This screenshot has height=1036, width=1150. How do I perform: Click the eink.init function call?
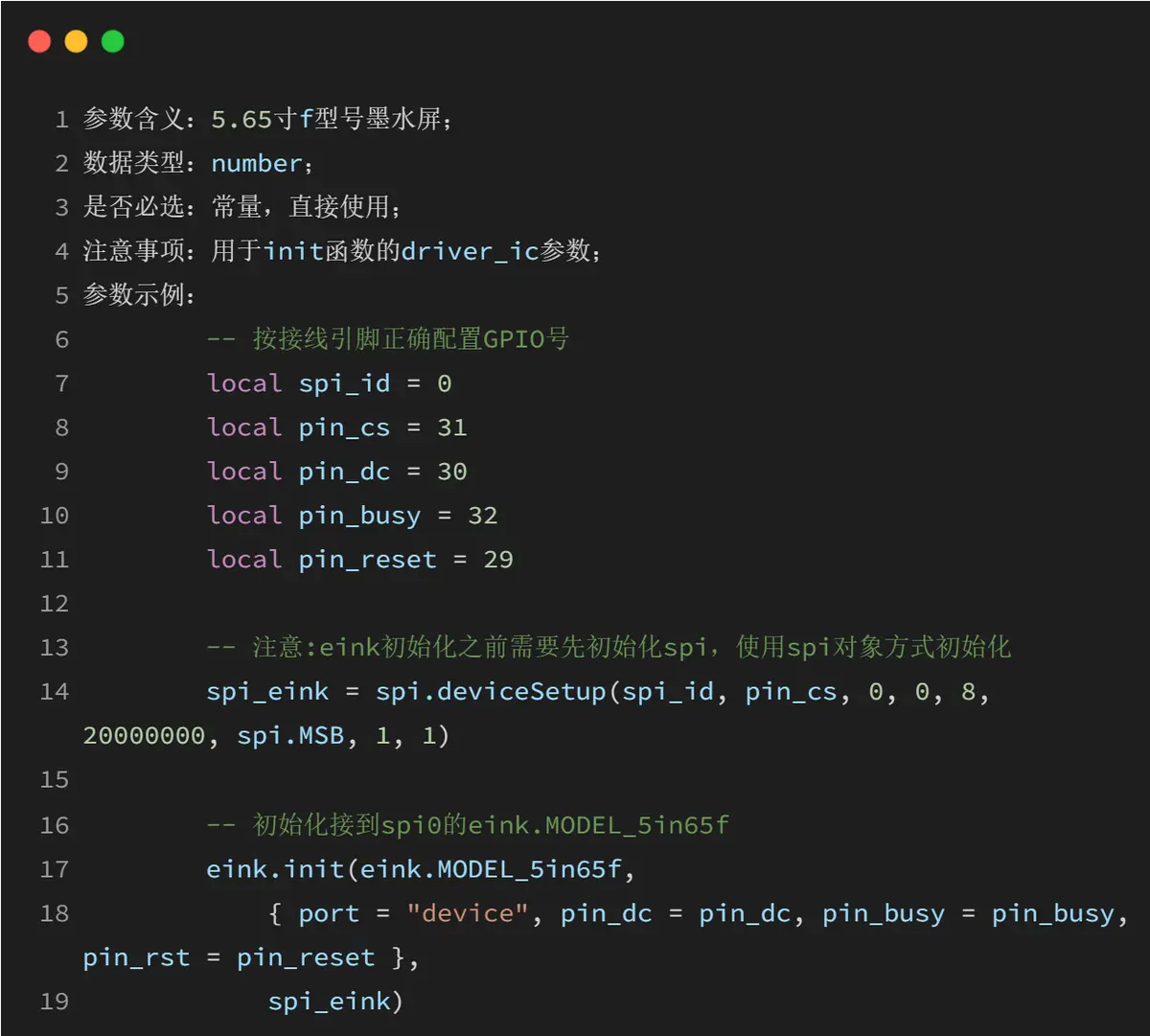(276, 869)
